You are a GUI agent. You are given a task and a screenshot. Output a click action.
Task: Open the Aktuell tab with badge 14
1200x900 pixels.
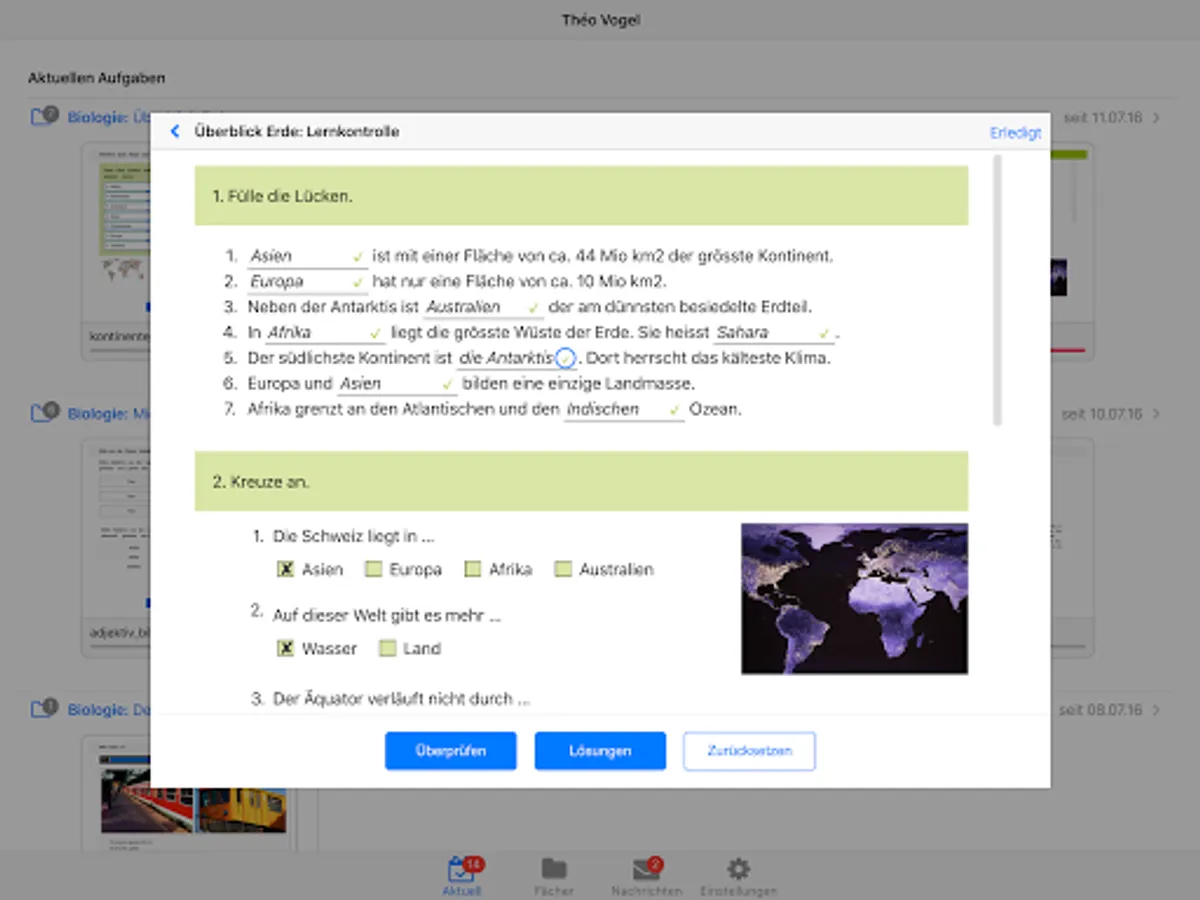pyautogui.click(x=463, y=876)
